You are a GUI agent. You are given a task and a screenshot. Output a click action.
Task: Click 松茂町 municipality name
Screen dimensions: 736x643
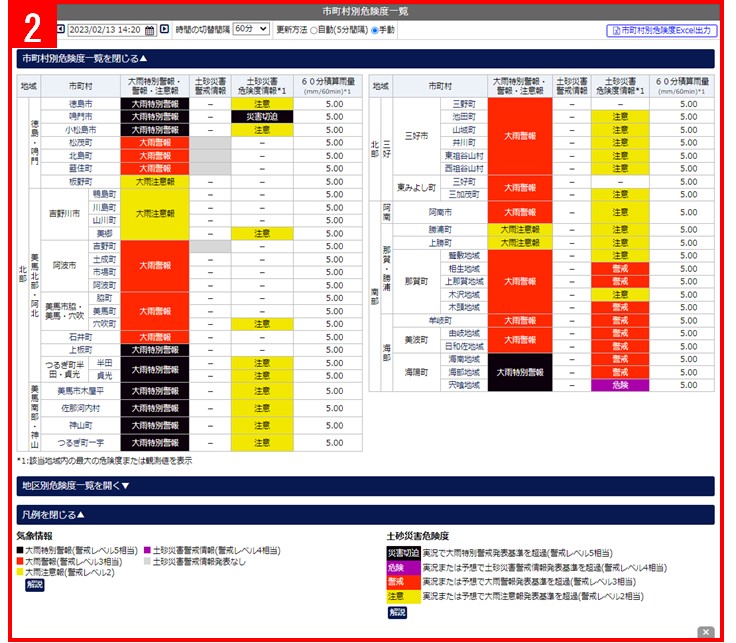click(x=81, y=143)
